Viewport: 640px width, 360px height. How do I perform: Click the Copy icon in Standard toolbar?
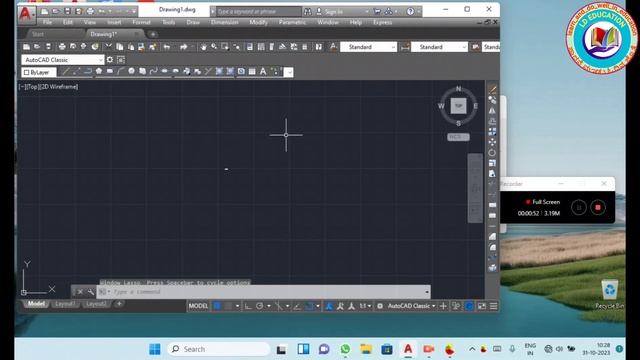click(120, 47)
